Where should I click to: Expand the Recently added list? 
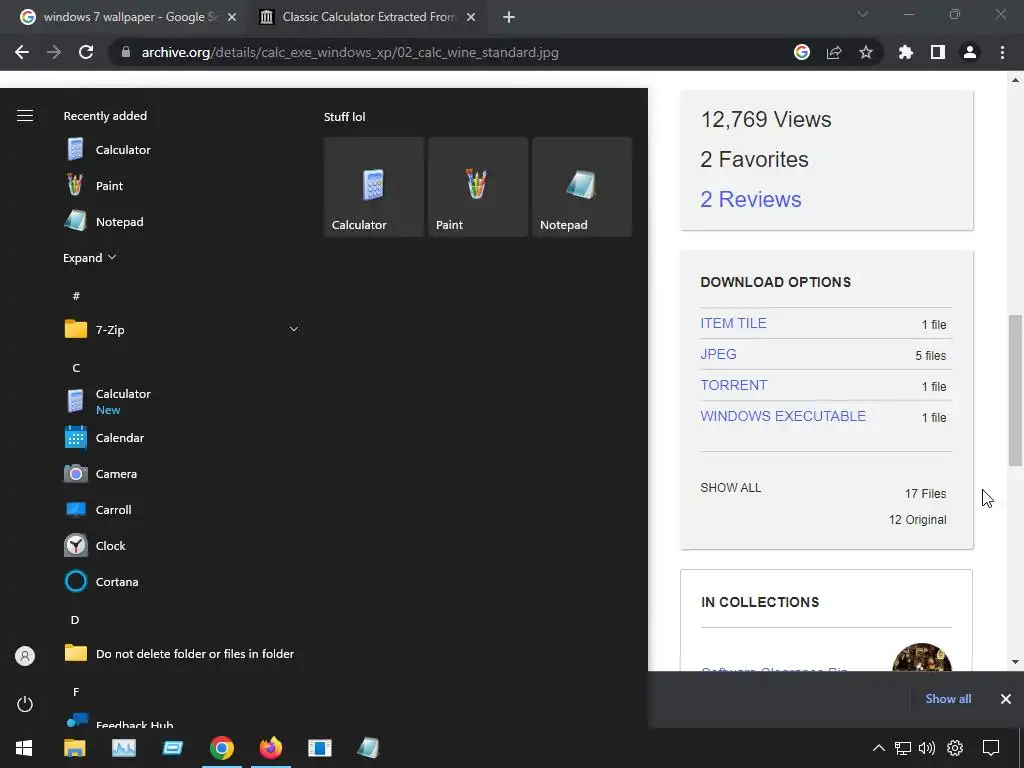point(89,258)
